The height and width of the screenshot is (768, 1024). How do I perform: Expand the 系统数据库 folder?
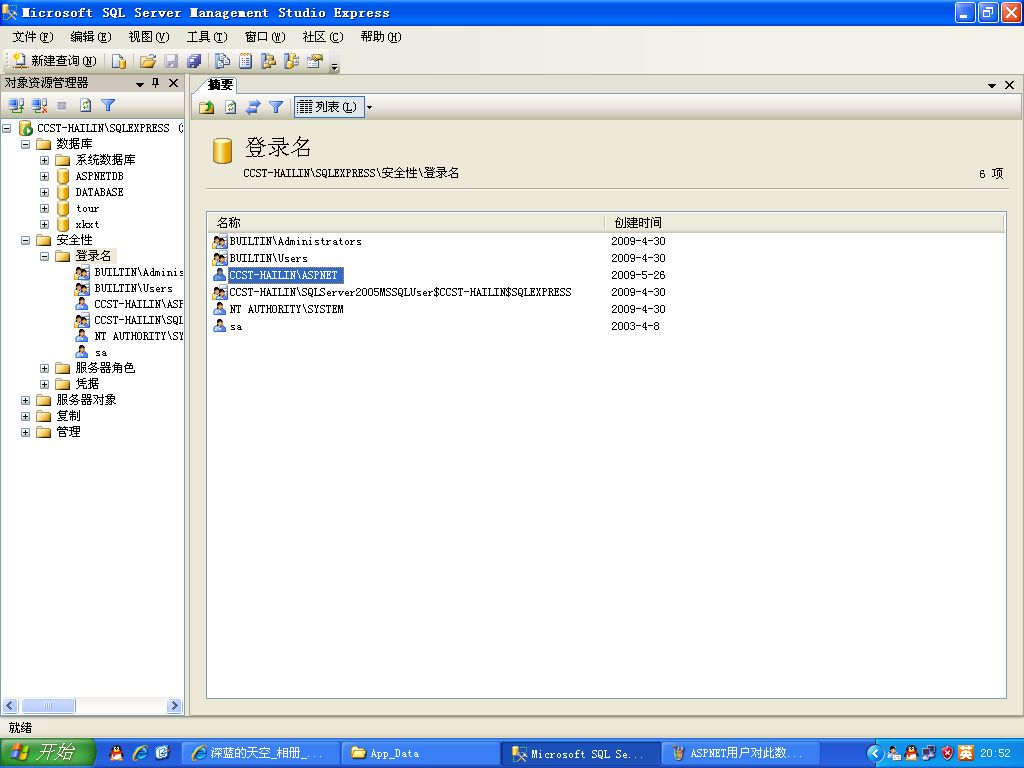click(44, 160)
